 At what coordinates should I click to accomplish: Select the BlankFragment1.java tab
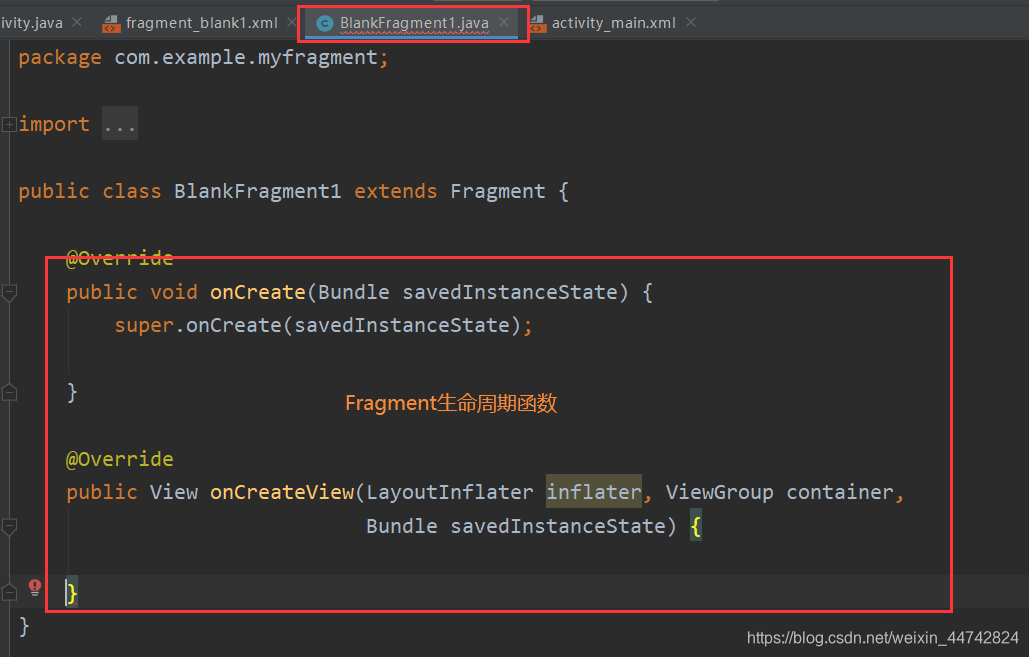point(414,23)
